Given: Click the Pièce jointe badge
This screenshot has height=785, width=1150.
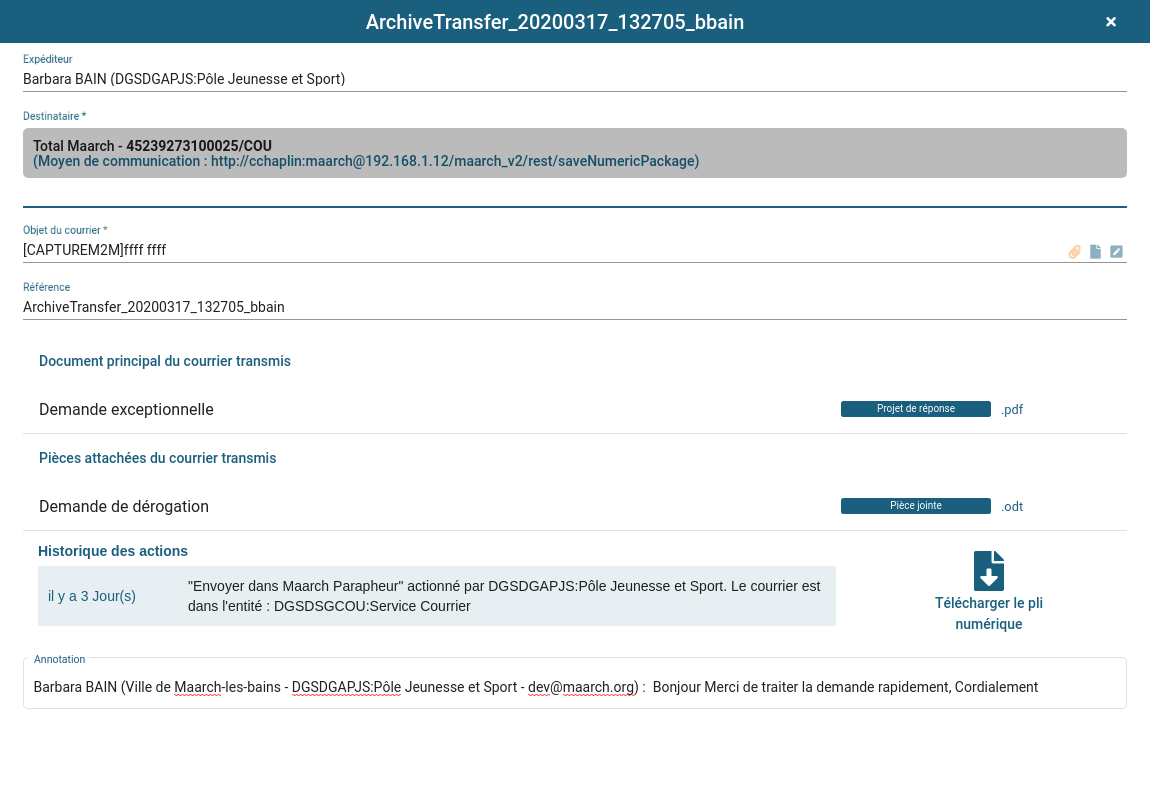Looking at the screenshot, I should (915, 506).
